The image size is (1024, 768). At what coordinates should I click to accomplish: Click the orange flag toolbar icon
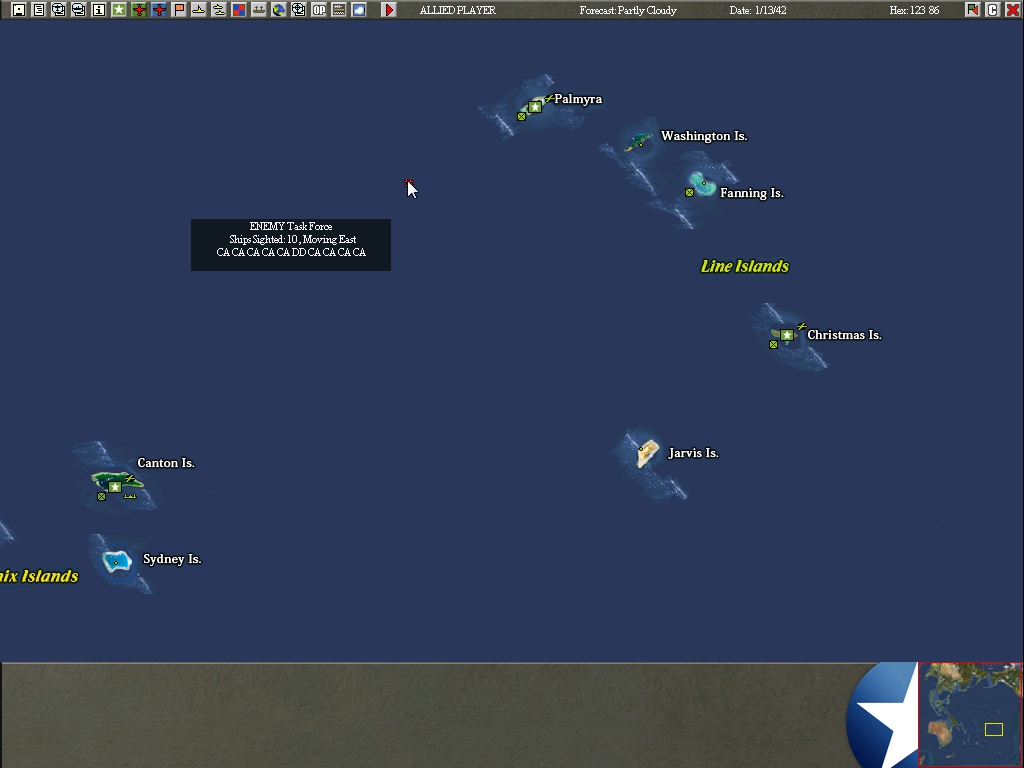click(179, 10)
